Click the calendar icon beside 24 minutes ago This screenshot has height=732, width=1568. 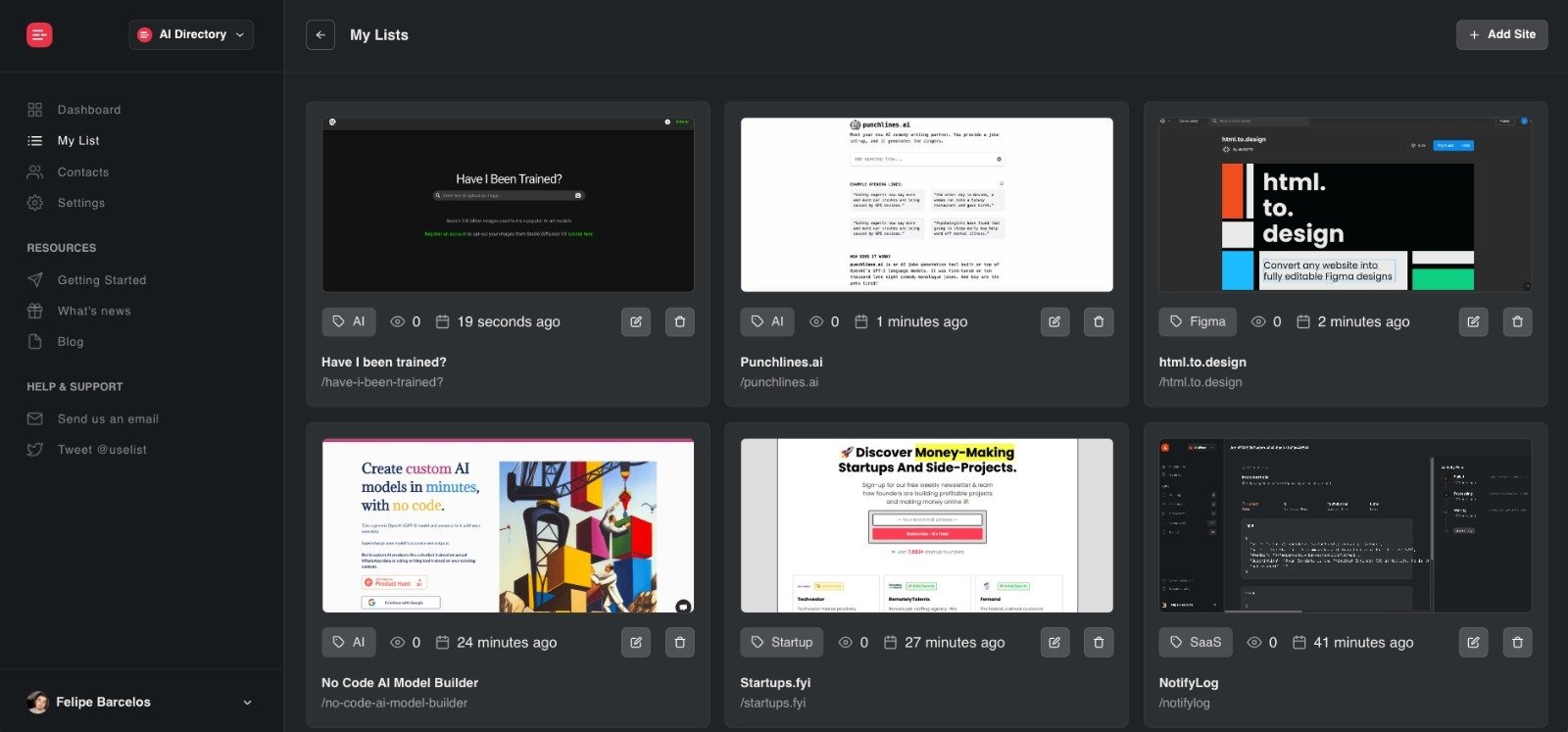coord(442,643)
